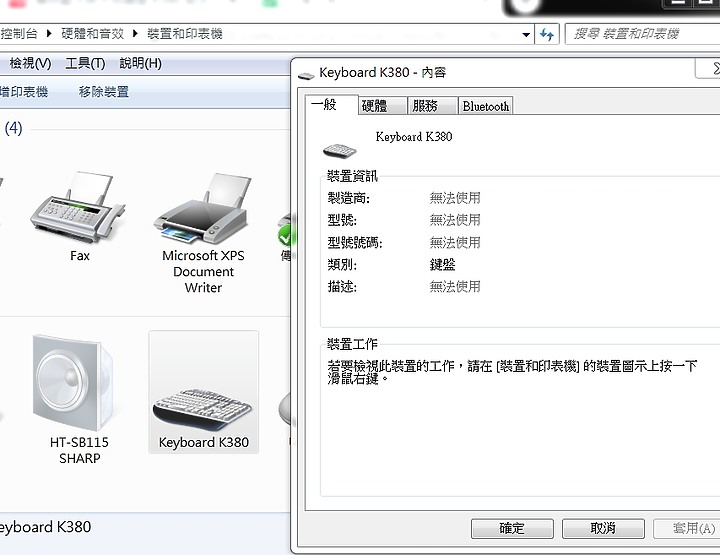This screenshot has width=720, height=555.
Task: Click the 控制台 breadcrumb
Action: (19, 34)
